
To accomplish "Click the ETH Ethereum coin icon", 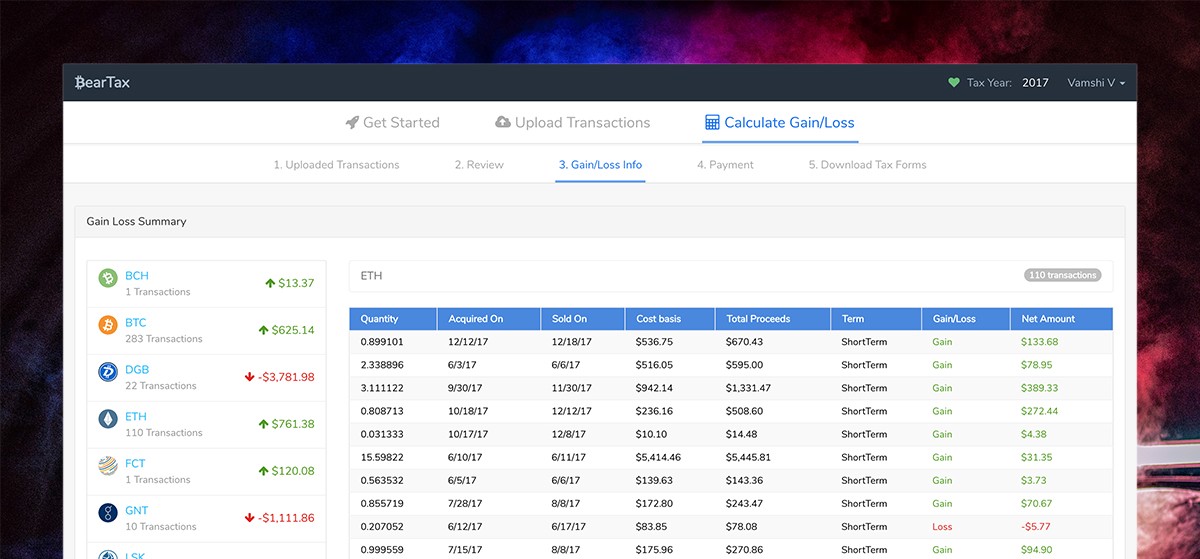I will pos(108,419).
